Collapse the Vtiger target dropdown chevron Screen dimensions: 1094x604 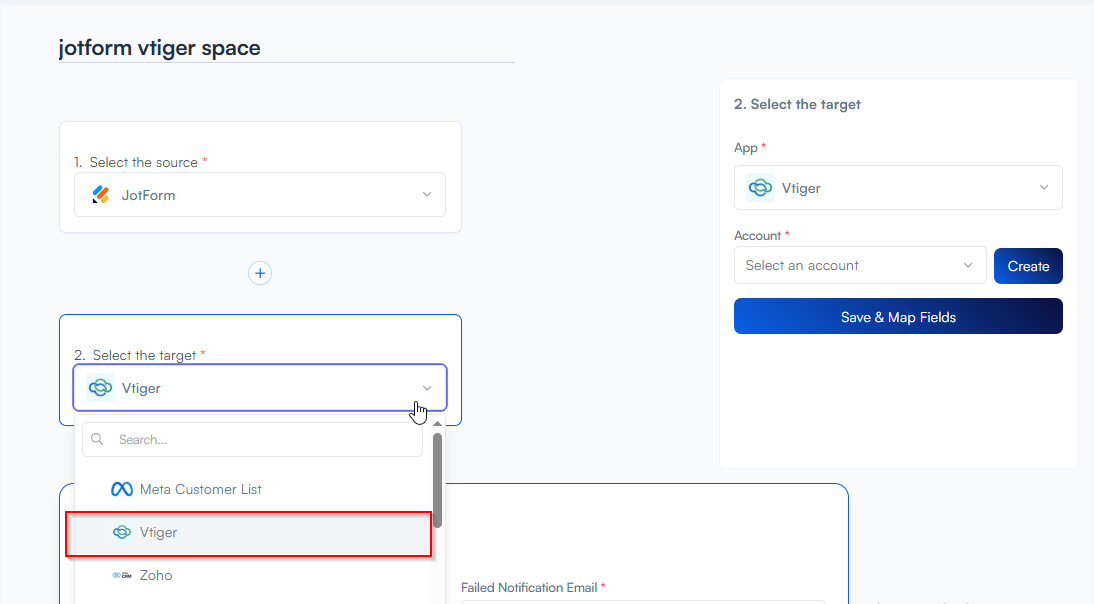[427, 388]
